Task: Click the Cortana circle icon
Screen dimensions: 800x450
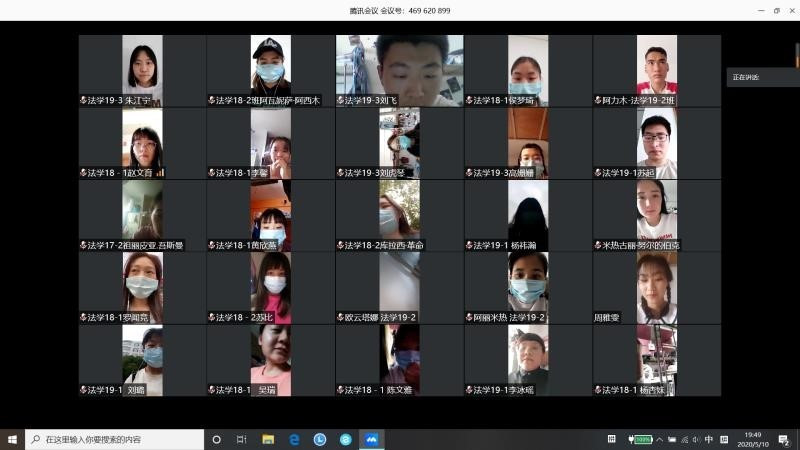Action: [216, 439]
